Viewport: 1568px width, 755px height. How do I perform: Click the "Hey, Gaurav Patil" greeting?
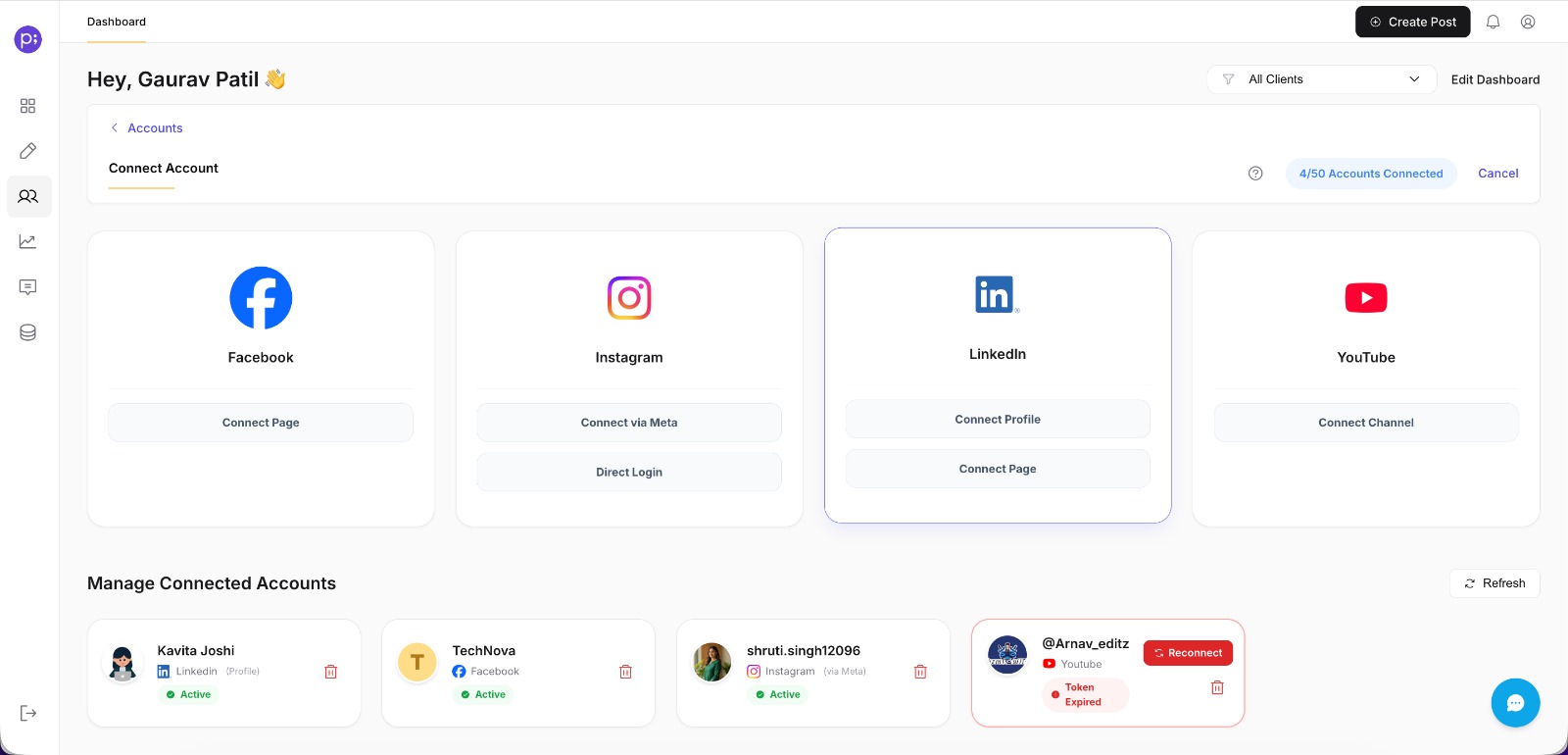(x=186, y=79)
